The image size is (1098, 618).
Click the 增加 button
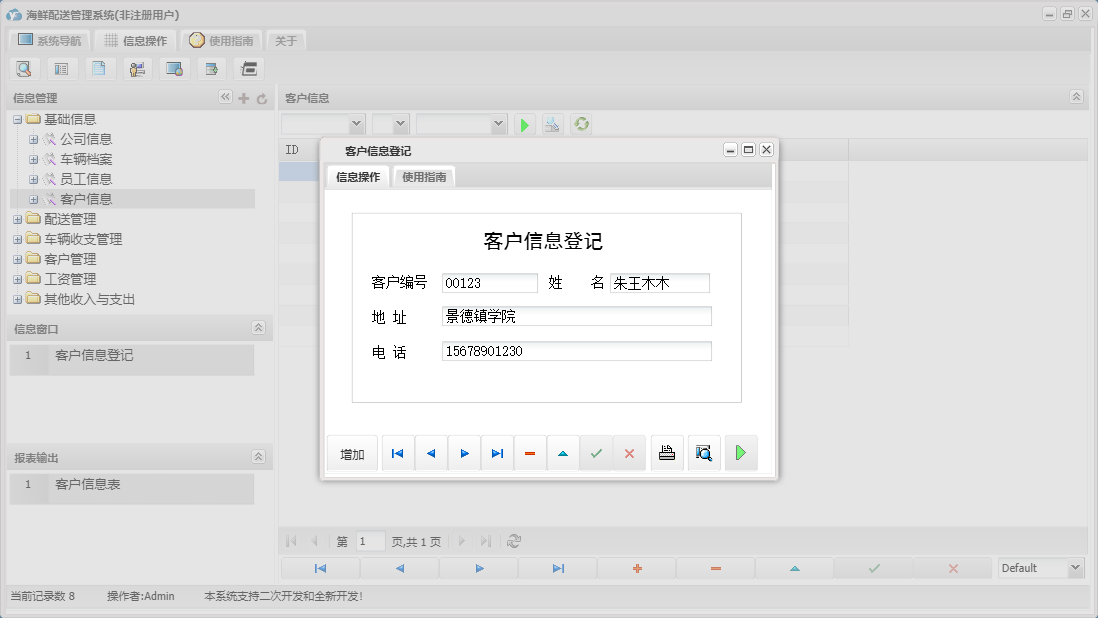(351, 452)
